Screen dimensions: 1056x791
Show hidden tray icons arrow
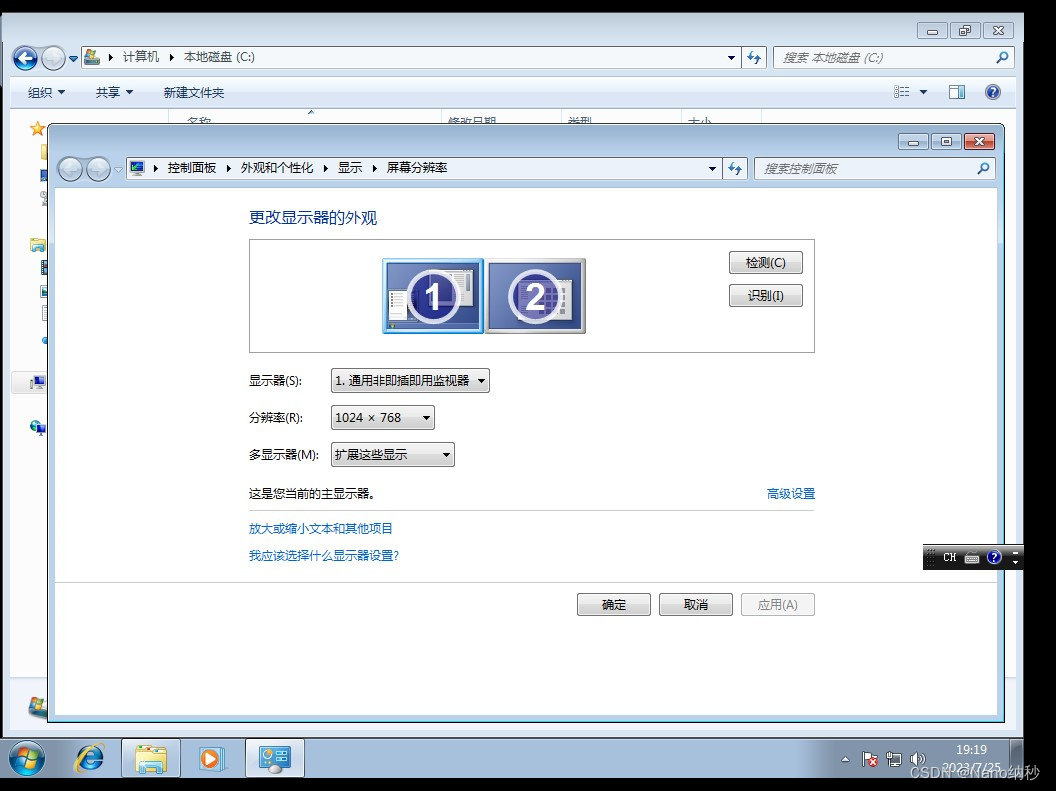845,759
